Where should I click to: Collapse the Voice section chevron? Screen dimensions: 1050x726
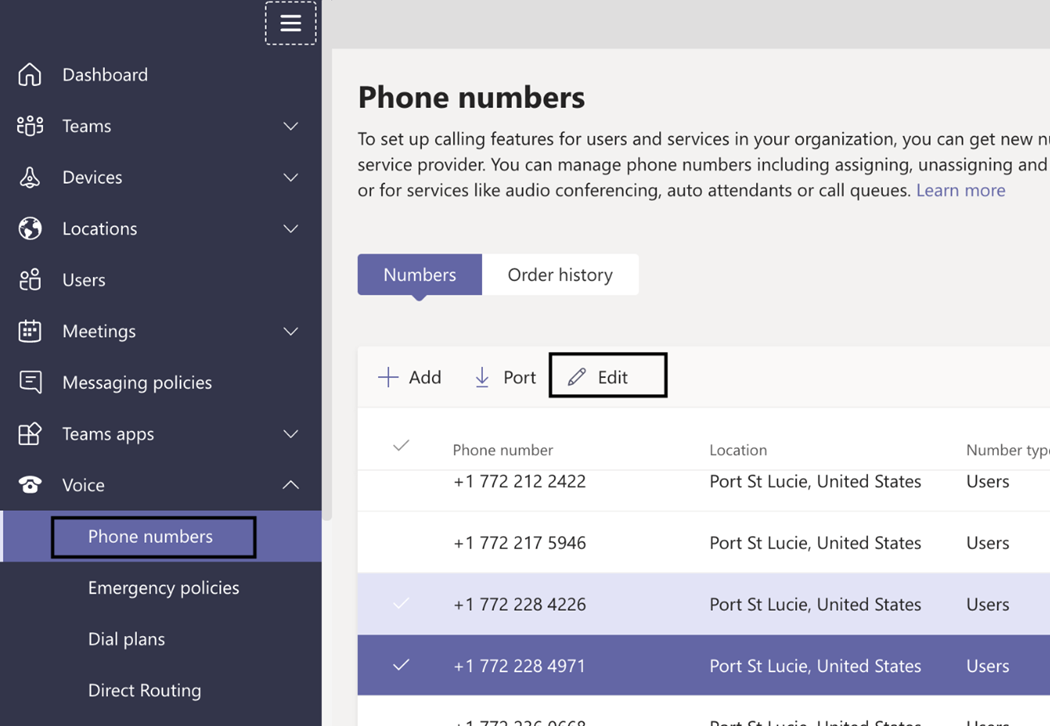point(290,485)
